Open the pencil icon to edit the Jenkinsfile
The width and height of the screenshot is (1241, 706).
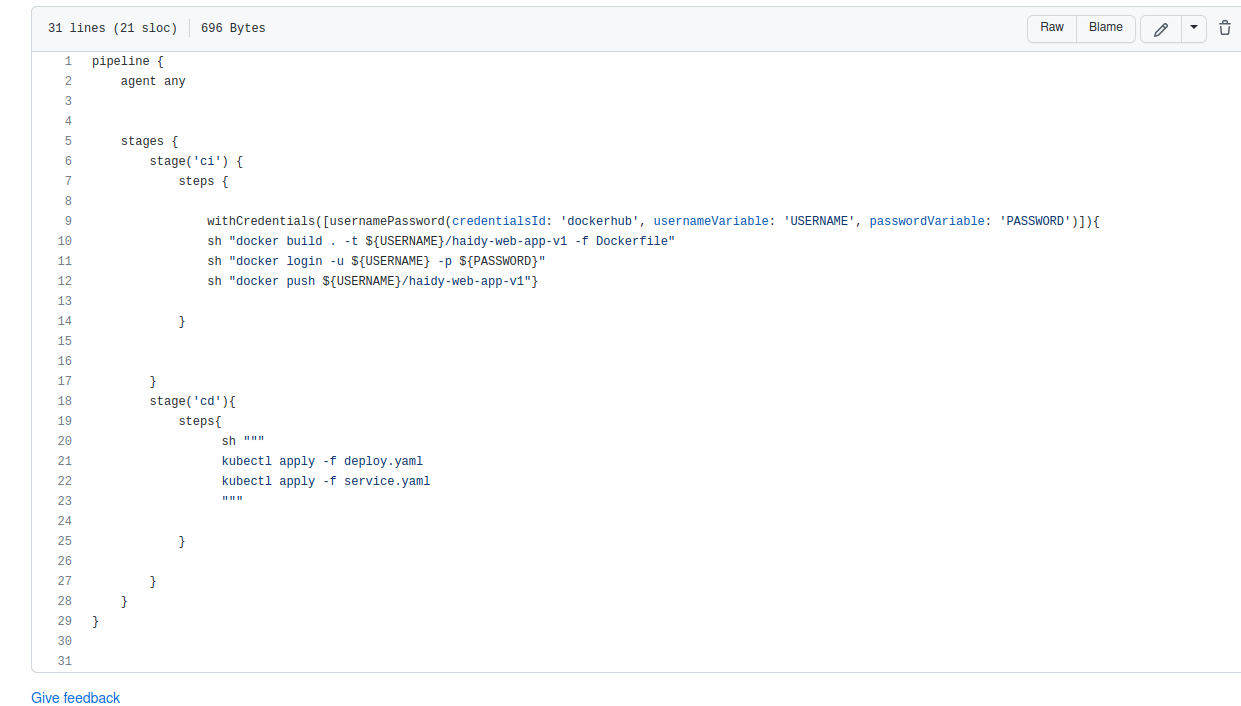pyautogui.click(x=1159, y=28)
